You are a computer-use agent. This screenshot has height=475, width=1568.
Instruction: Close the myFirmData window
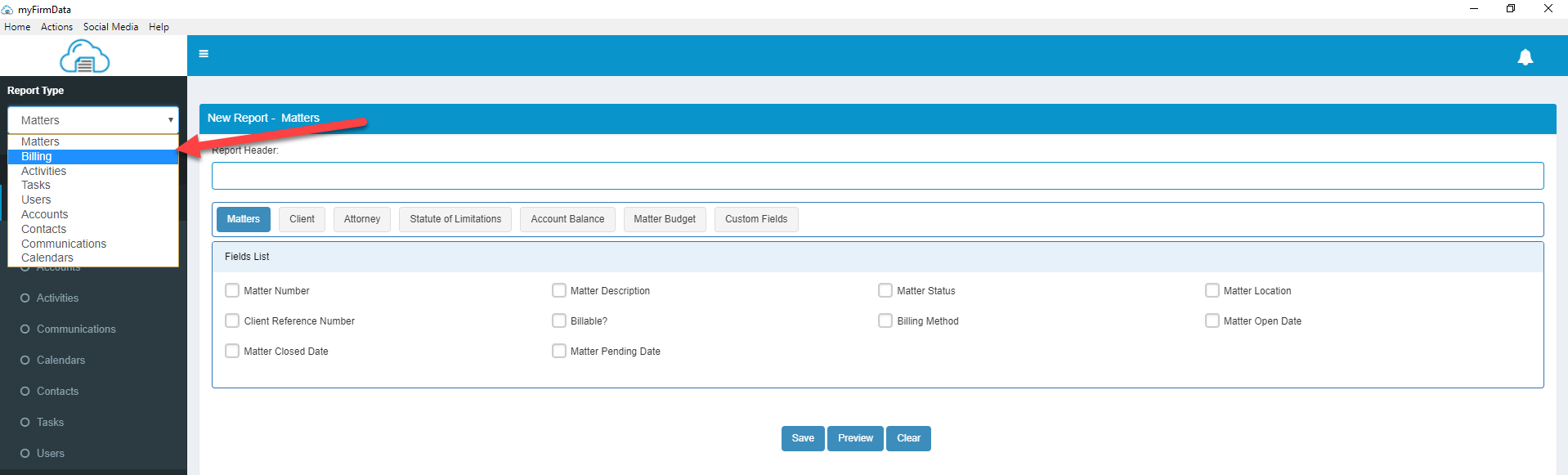click(x=1548, y=9)
